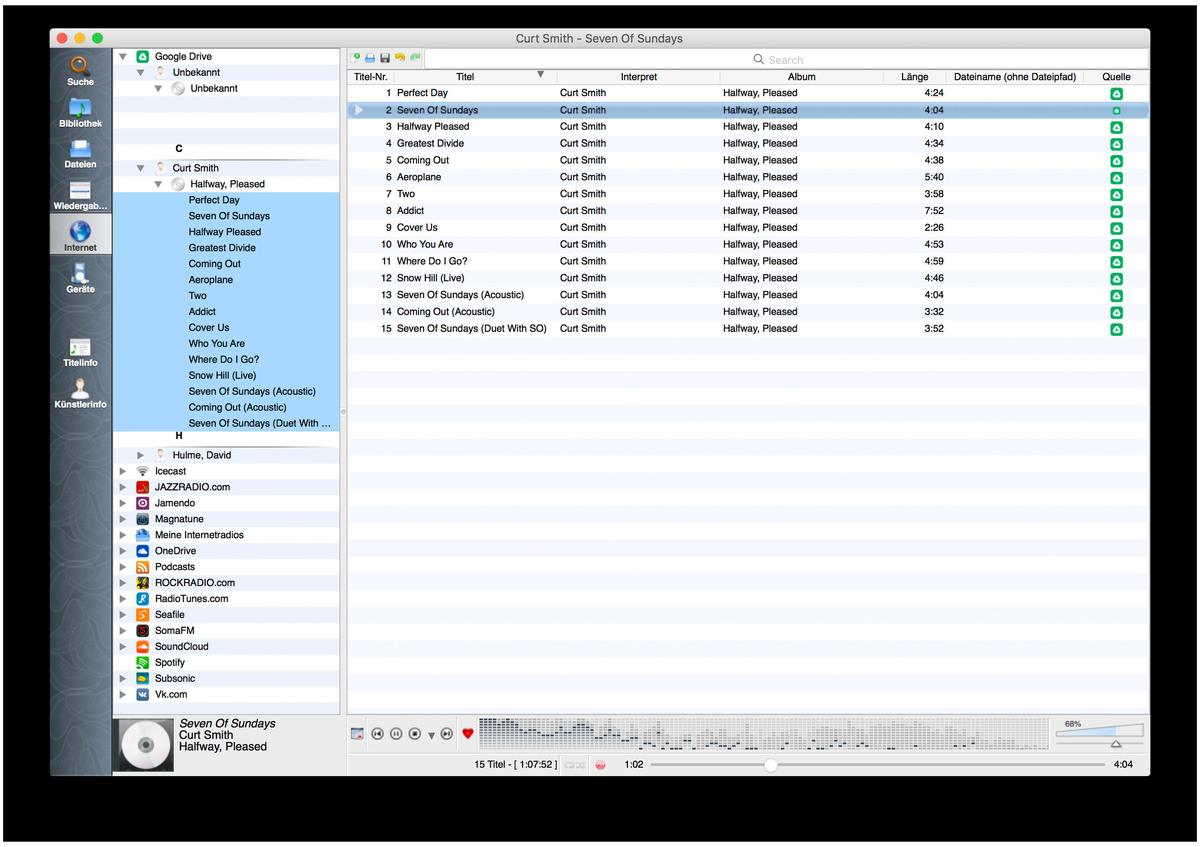Select Addict row in the playlist

click(748, 211)
